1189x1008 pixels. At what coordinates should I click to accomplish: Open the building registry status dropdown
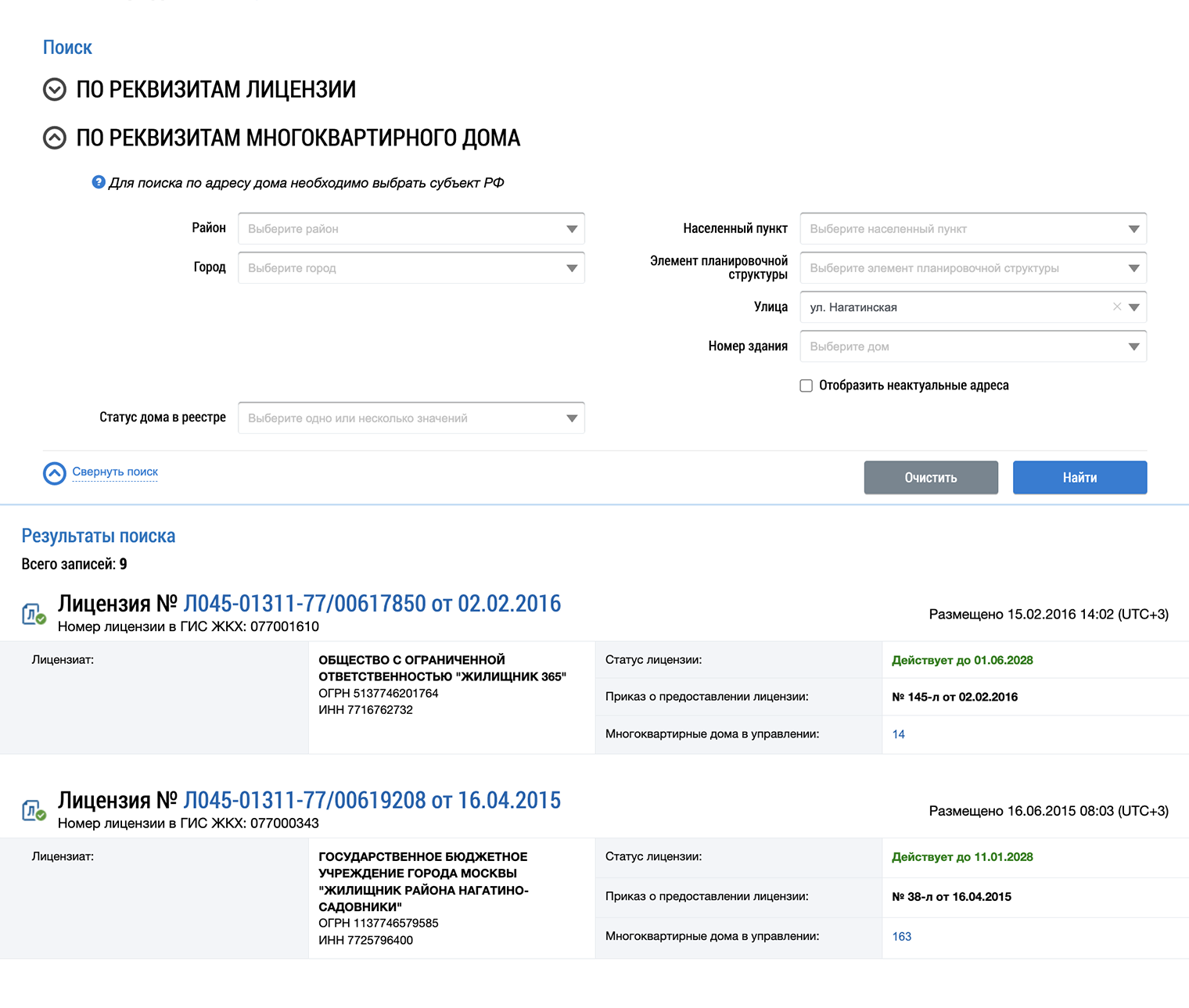pos(411,418)
